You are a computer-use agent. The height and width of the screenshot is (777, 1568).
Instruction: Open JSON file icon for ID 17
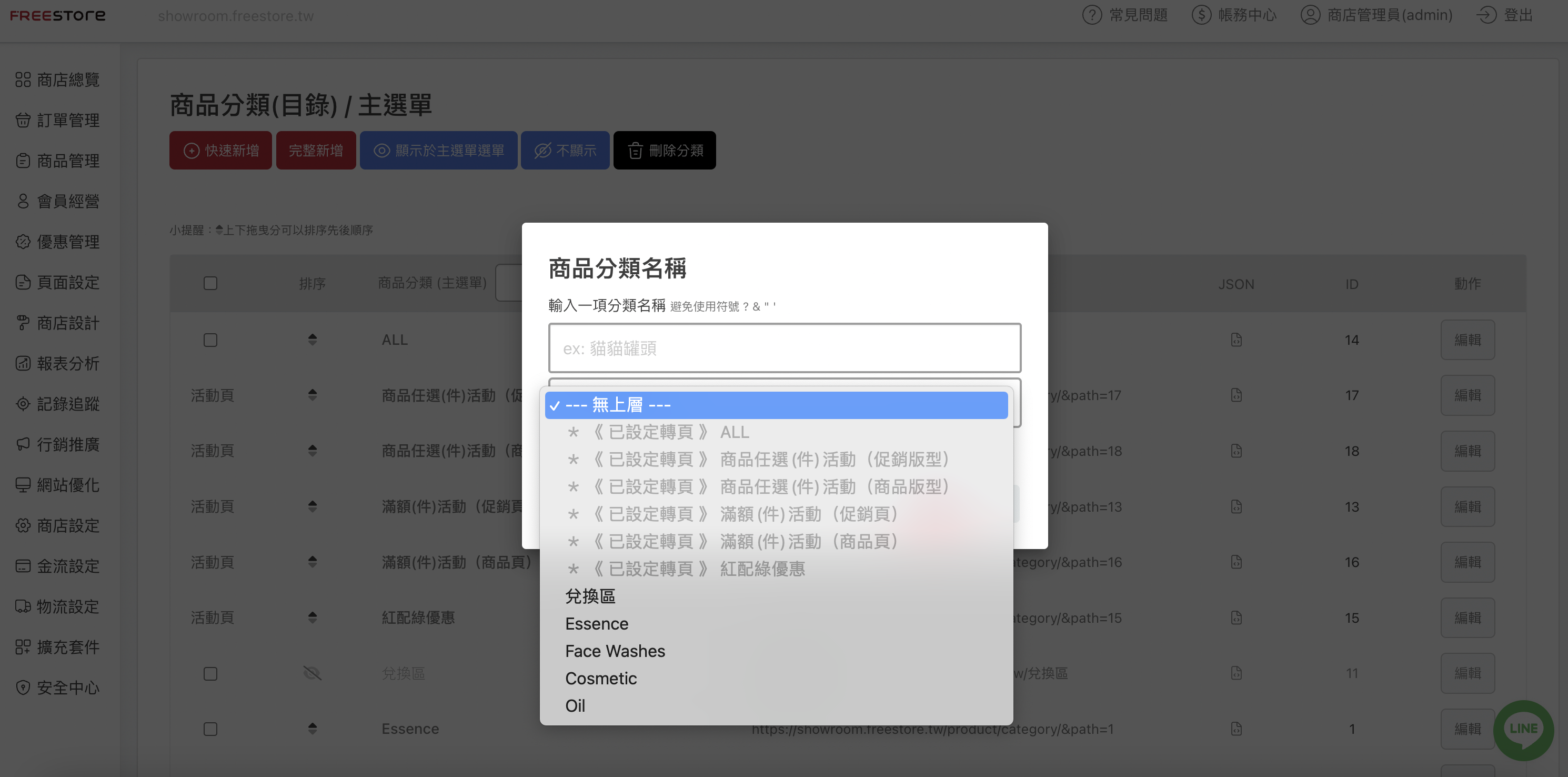point(1237,395)
